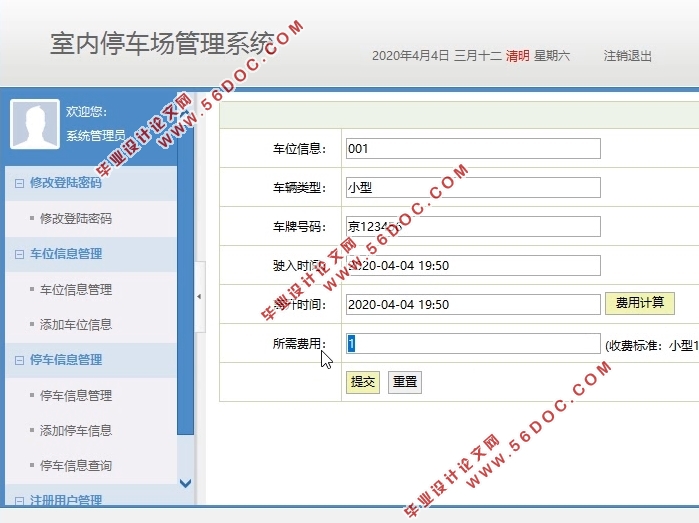Focus the 车辆类型 input field
Viewport: 699px width, 523px height.
(x=473, y=188)
